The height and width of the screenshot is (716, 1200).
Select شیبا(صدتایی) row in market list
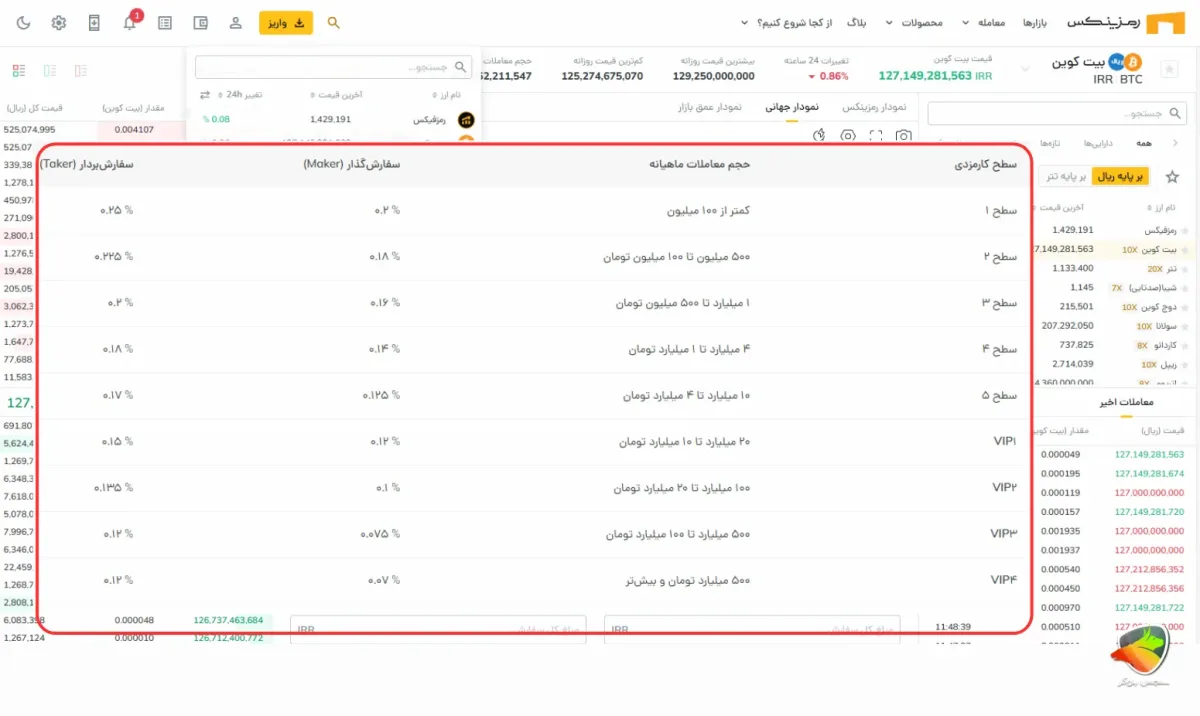point(1112,287)
